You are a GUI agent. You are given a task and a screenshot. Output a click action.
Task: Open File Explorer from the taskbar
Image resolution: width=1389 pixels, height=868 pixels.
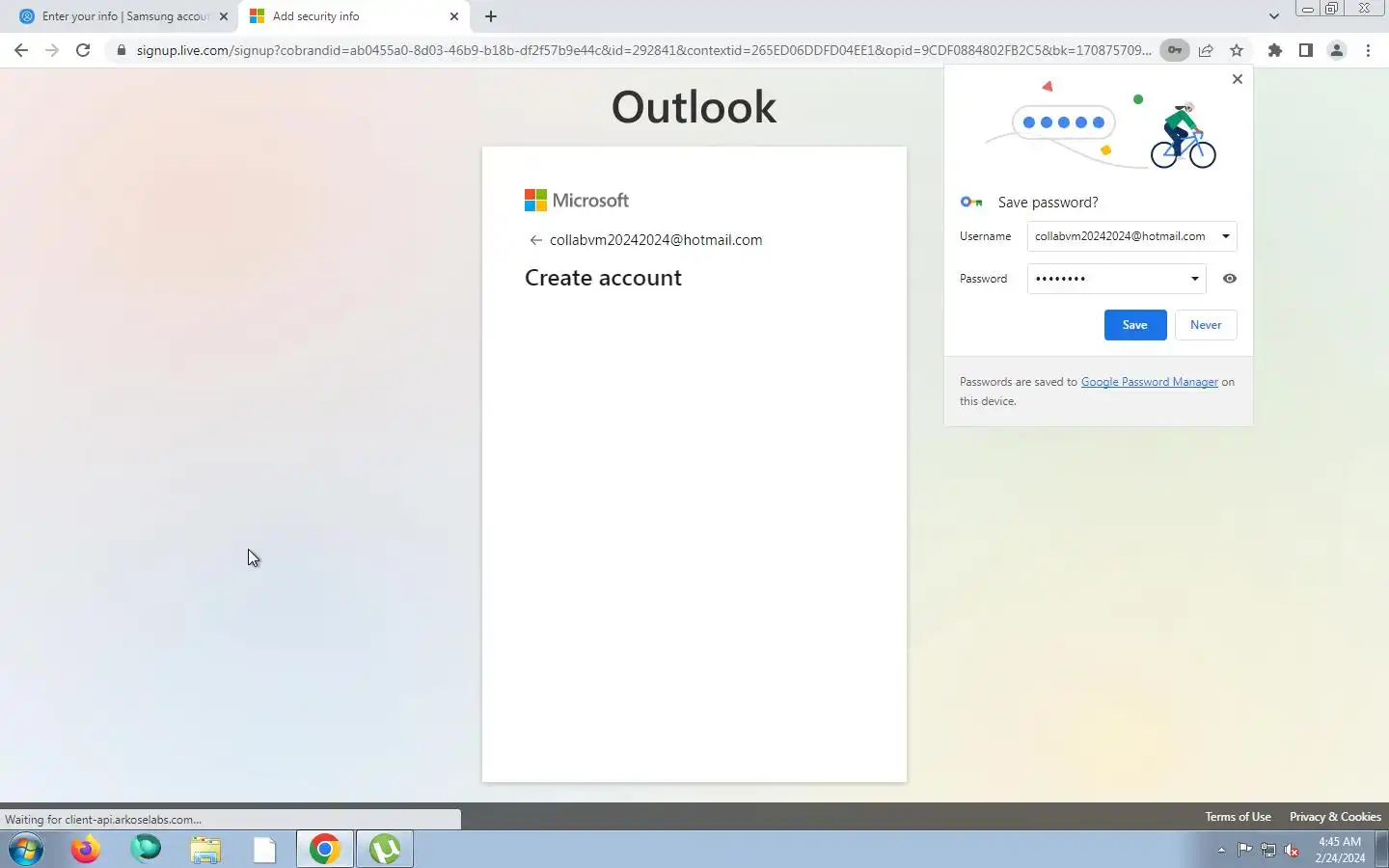pos(205,850)
